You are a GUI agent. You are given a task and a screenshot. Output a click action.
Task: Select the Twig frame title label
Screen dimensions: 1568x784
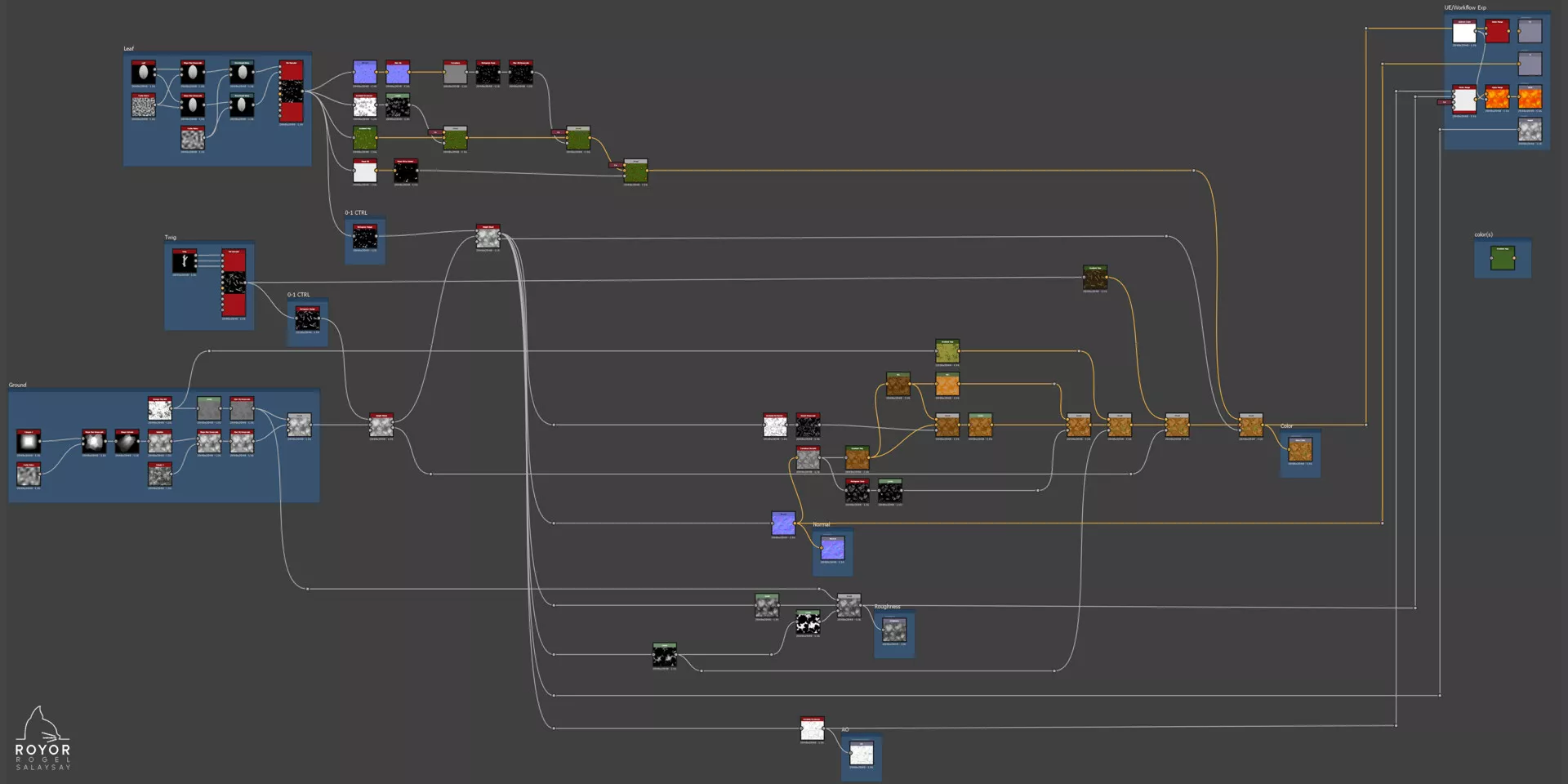[x=171, y=238]
